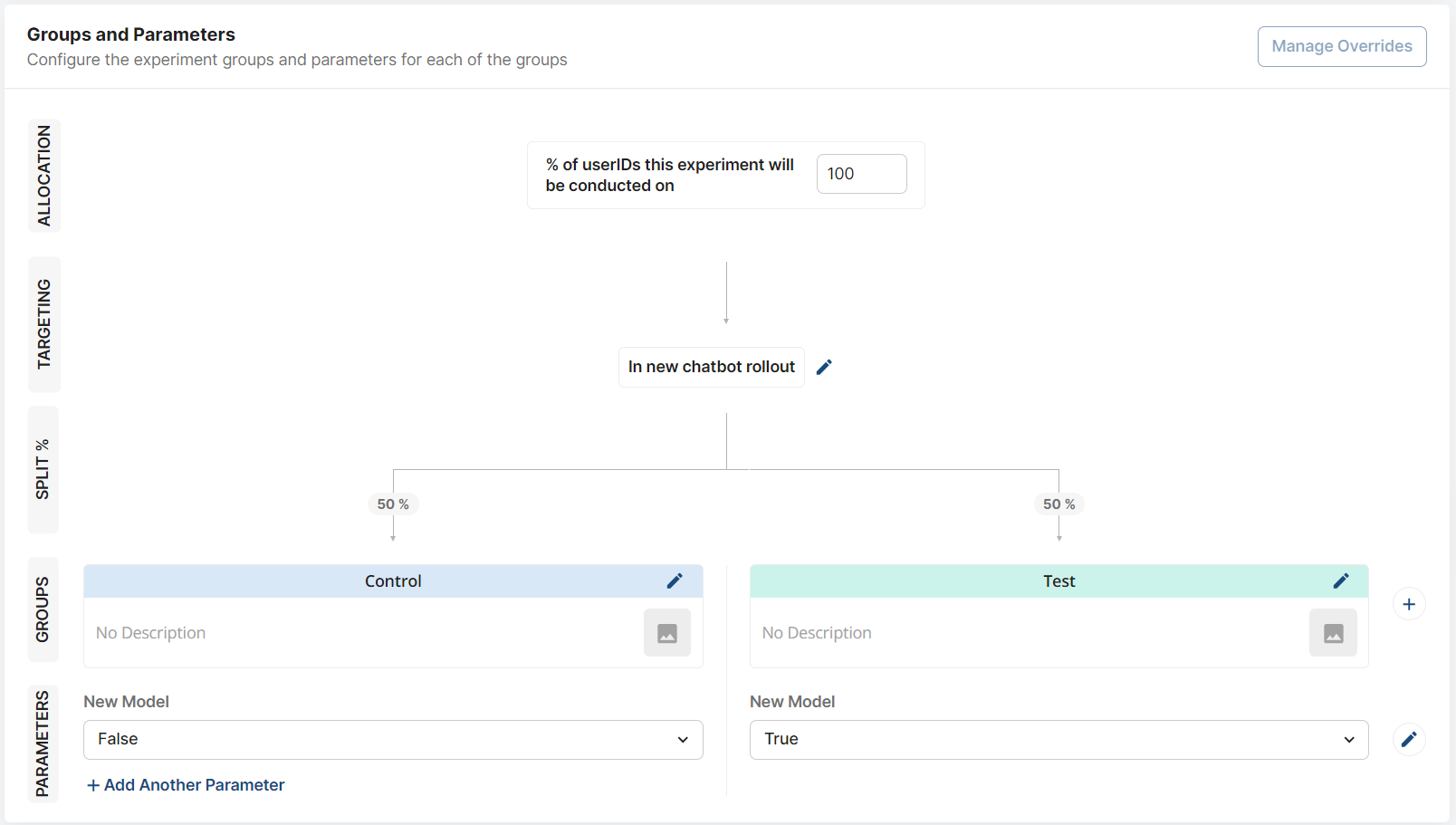Click the ALLOCATION sidebar label
Image resolution: width=1456 pixels, height=825 pixels.
[43, 175]
